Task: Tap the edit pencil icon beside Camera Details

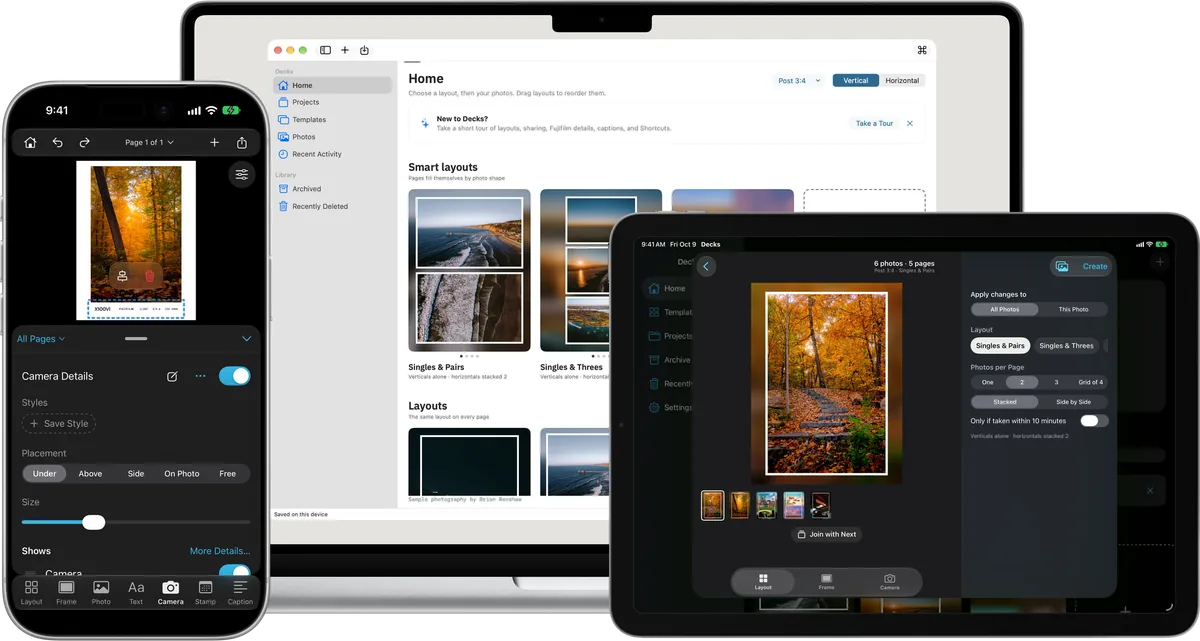Action: point(172,376)
